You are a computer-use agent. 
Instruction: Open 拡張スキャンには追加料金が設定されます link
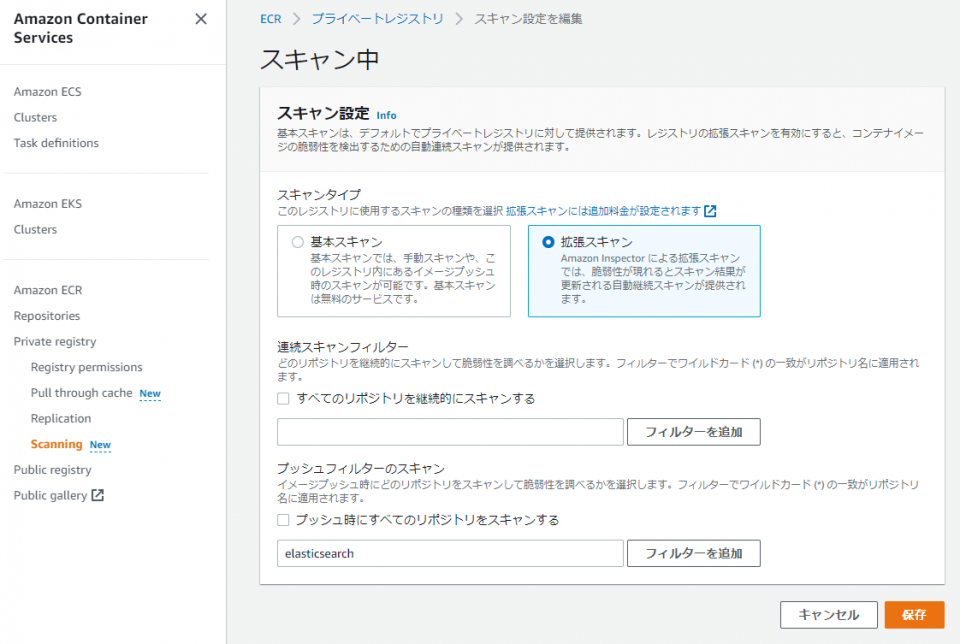pyautogui.click(x=603, y=211)
